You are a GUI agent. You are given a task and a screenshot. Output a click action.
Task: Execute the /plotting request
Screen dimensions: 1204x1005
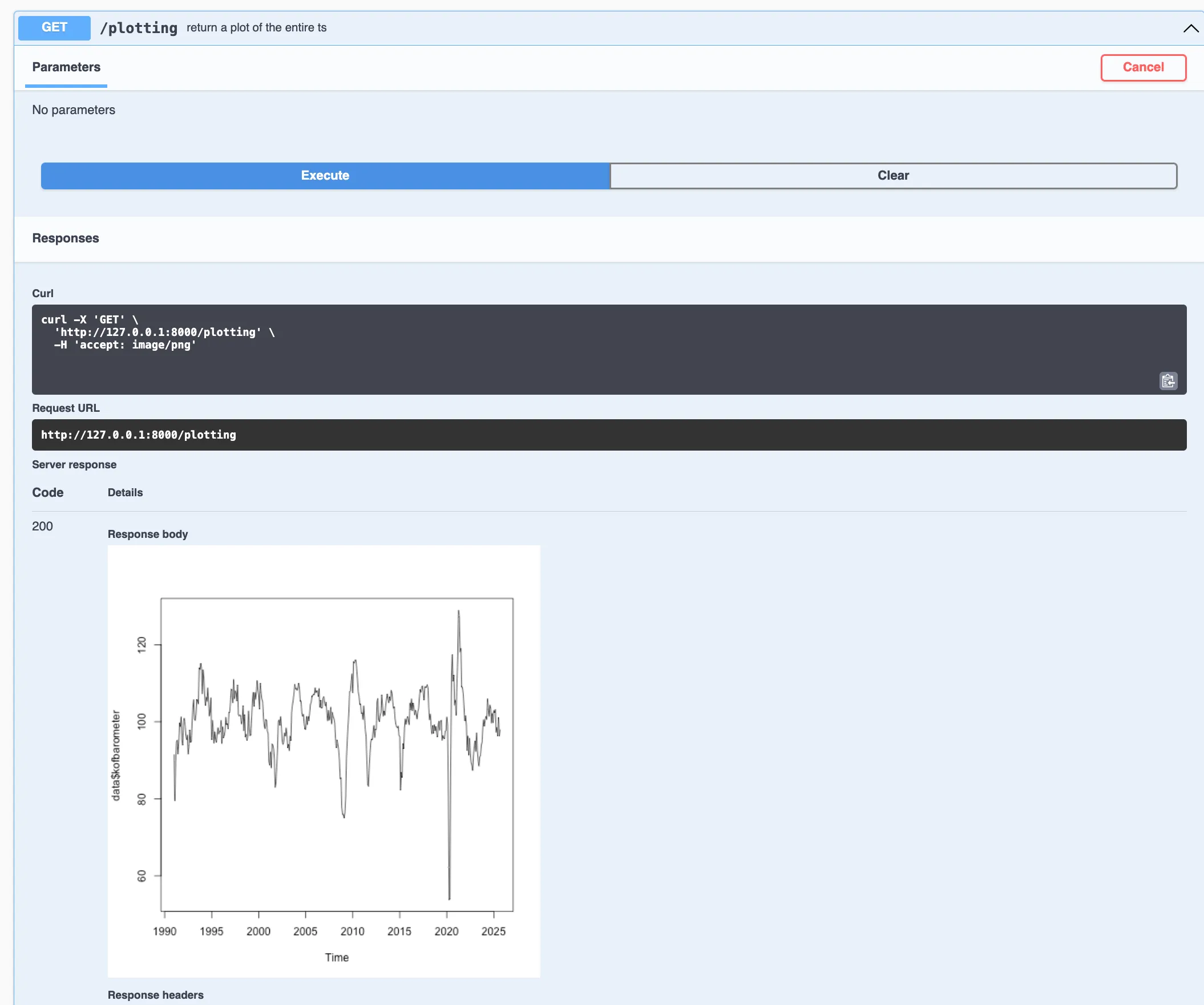point(325,176)
